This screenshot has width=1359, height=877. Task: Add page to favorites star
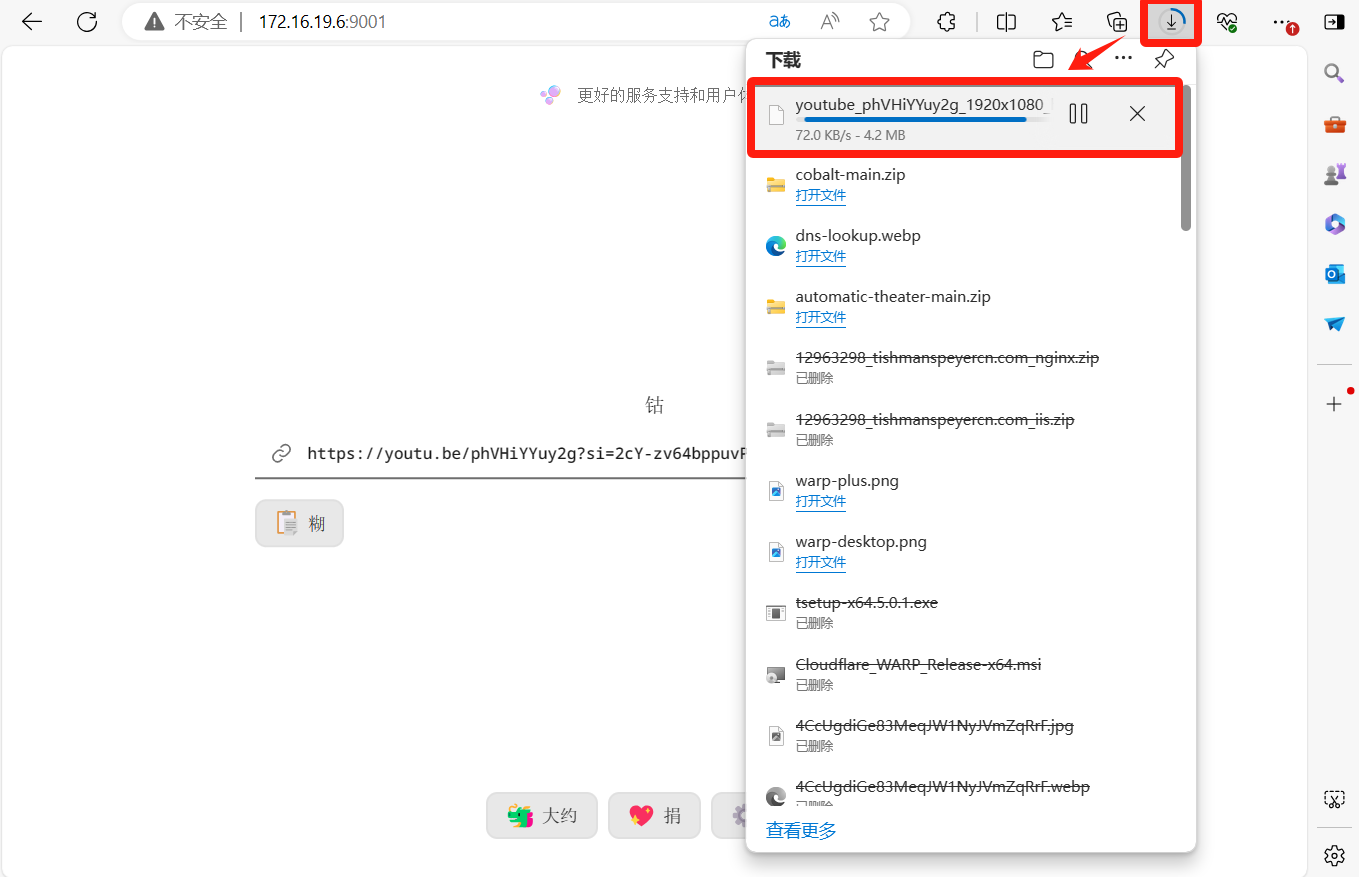[879, 22]
